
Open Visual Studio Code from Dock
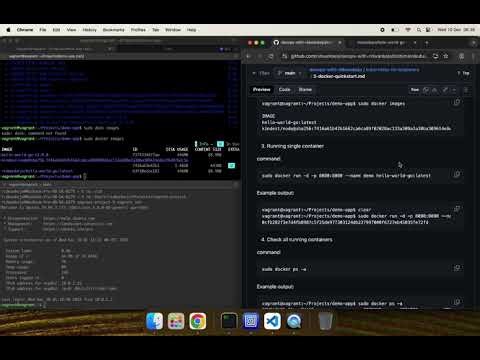tap(272, 321)
